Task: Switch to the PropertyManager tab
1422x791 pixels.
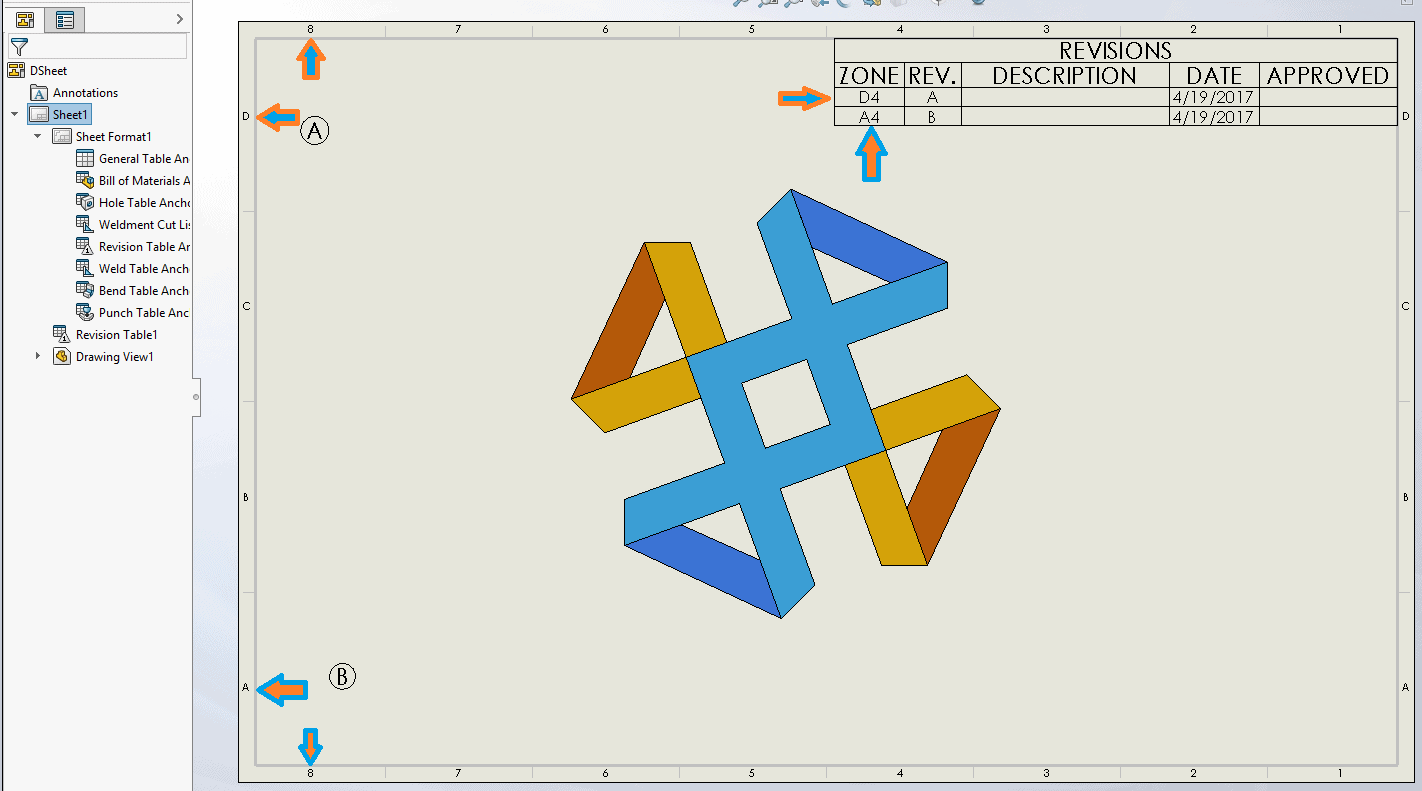Action: [65, 19]
